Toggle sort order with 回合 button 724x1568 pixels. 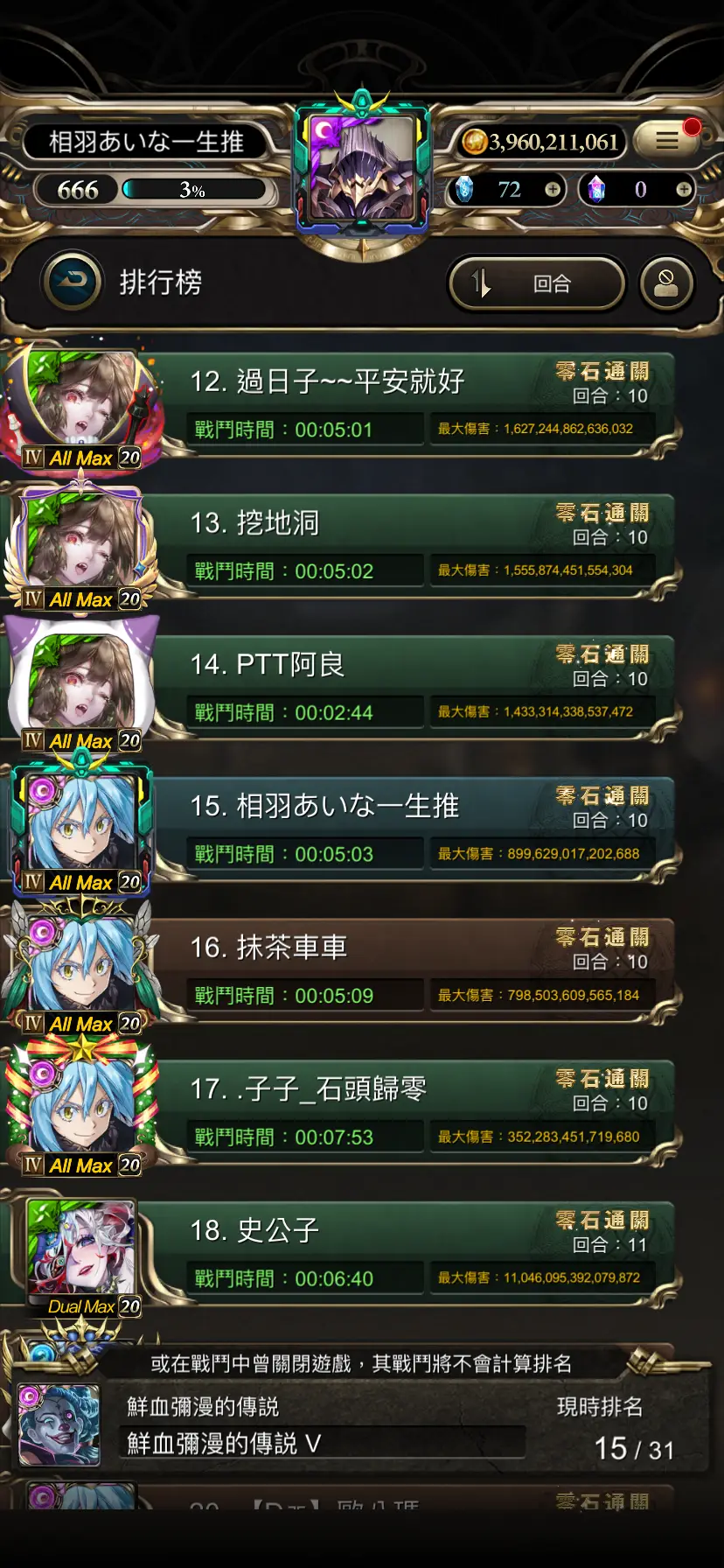pyautogui.click(x=537, y=283)
